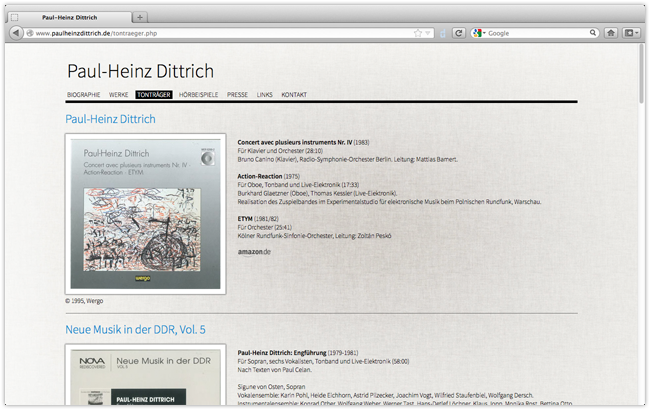Click the Für Klavier und Orchester (28:10) line
Viewport: 650px width, 410px height.
click(x=280, y=151)
